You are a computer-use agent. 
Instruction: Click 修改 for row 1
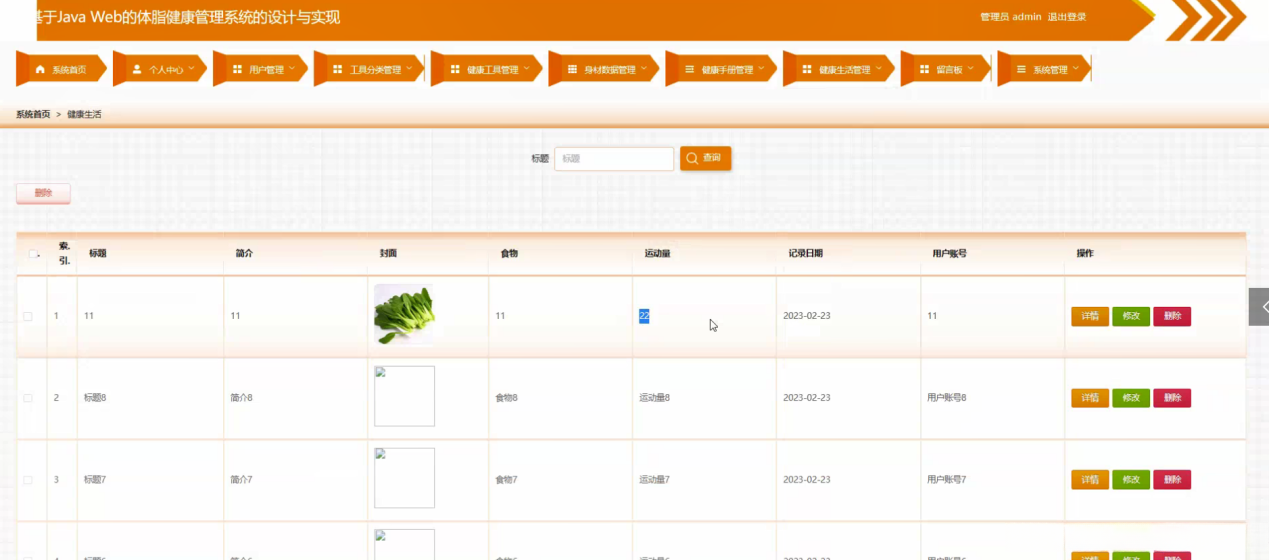(1131, 316)
